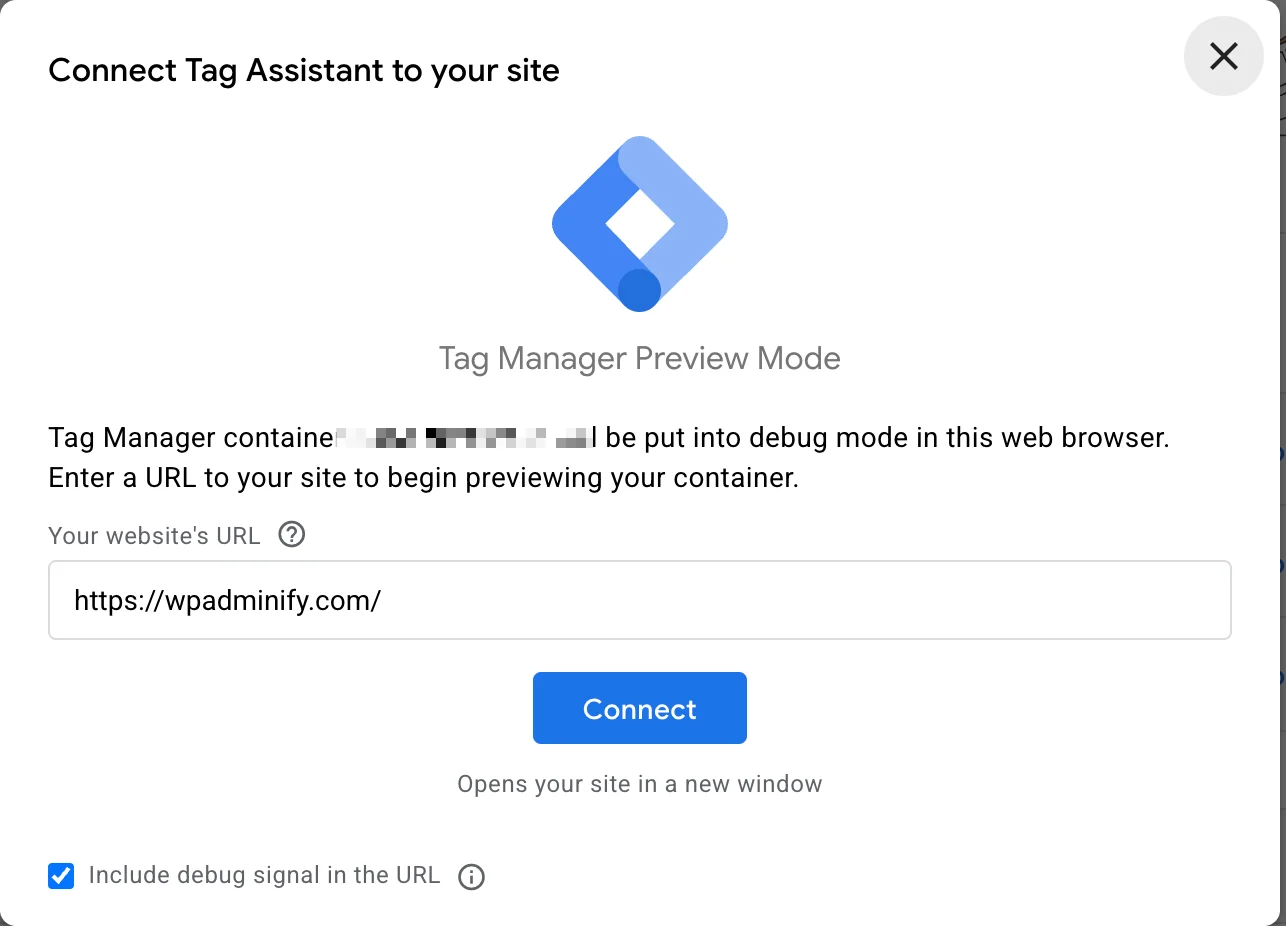
Task: Click the text Opens your site in a new window
Action: click(x=639, y=784)
